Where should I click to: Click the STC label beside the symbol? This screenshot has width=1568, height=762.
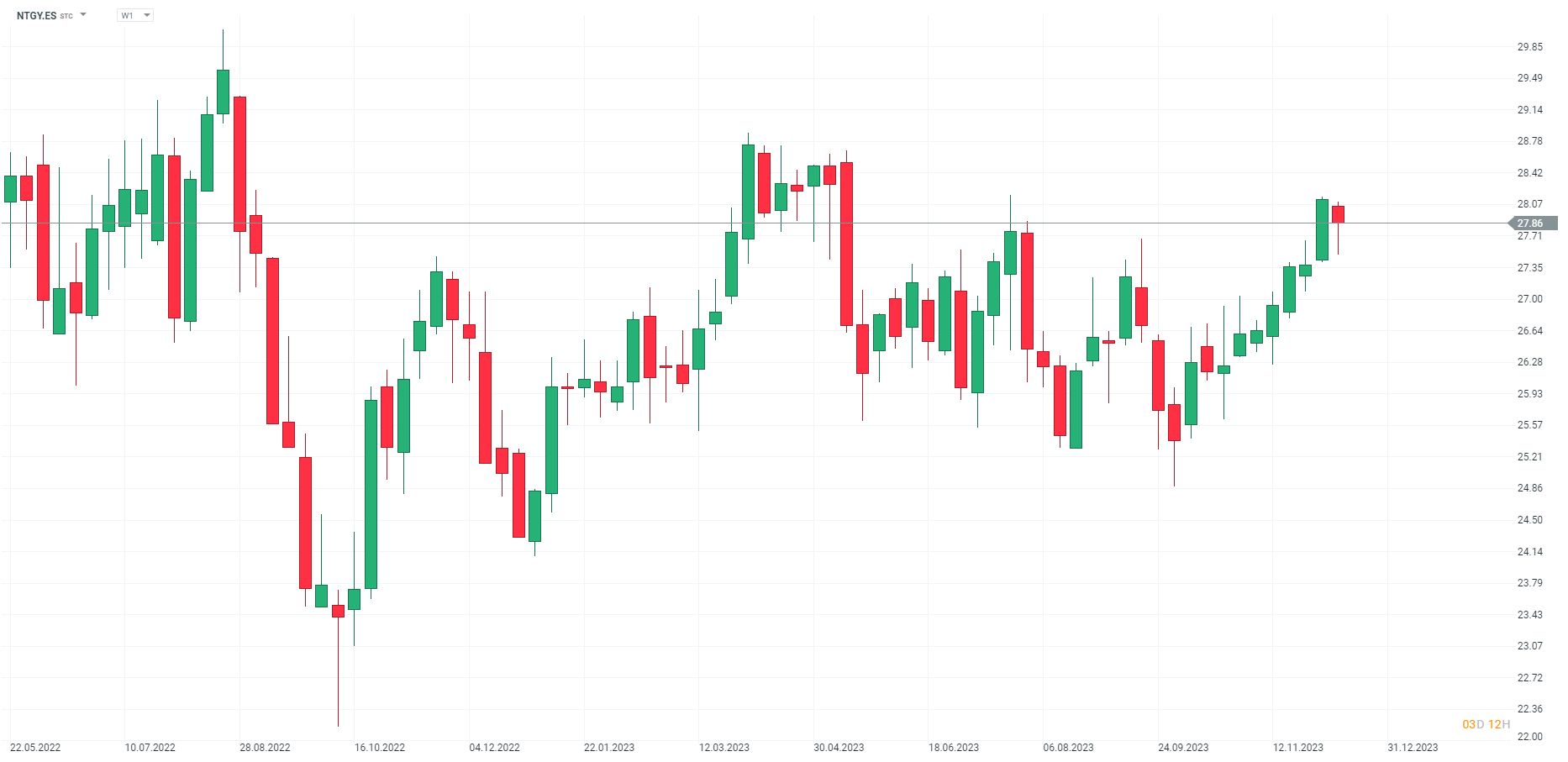(66, 17)
